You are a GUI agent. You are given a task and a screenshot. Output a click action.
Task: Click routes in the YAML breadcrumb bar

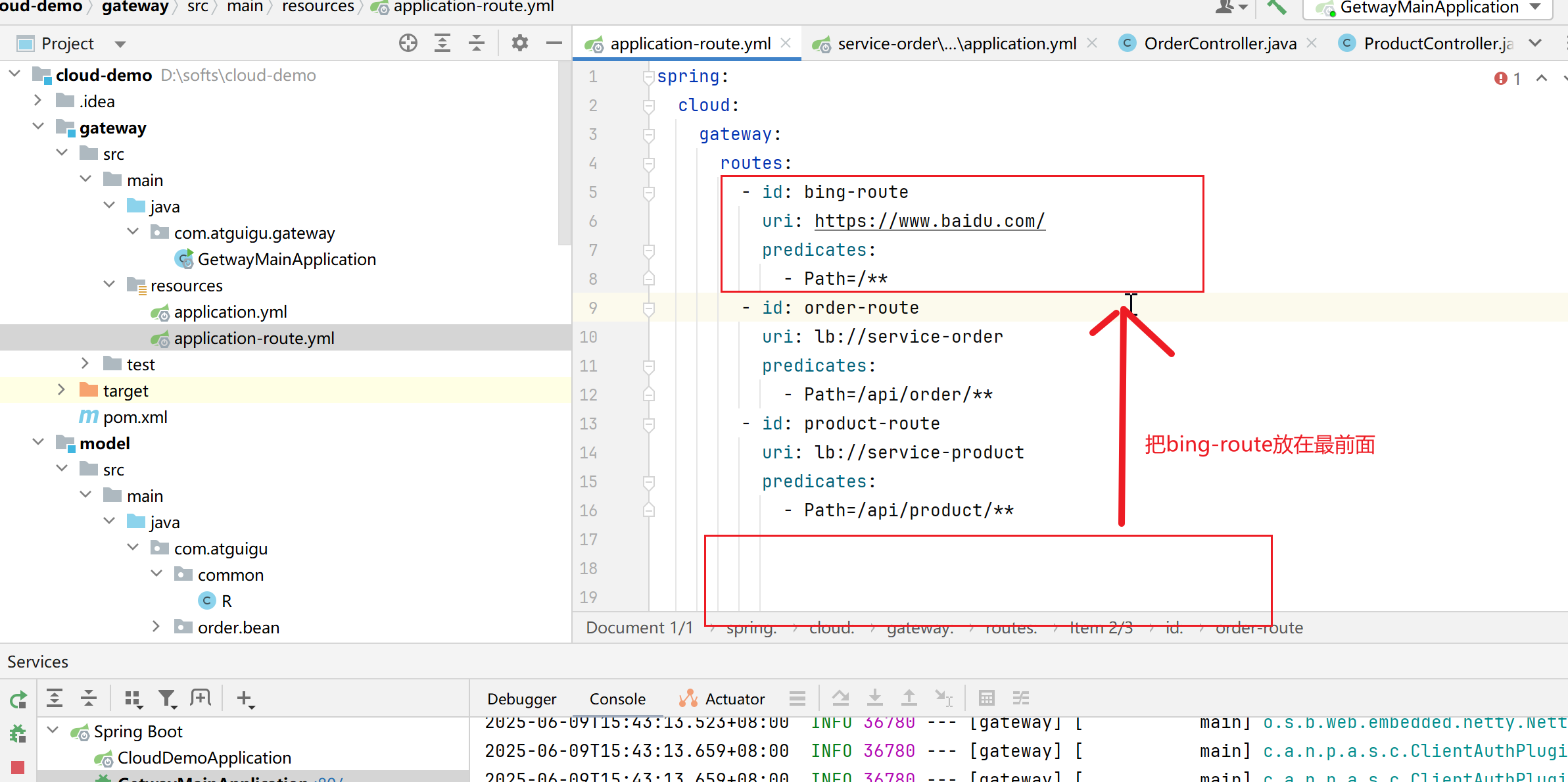tap(1011, 628)
